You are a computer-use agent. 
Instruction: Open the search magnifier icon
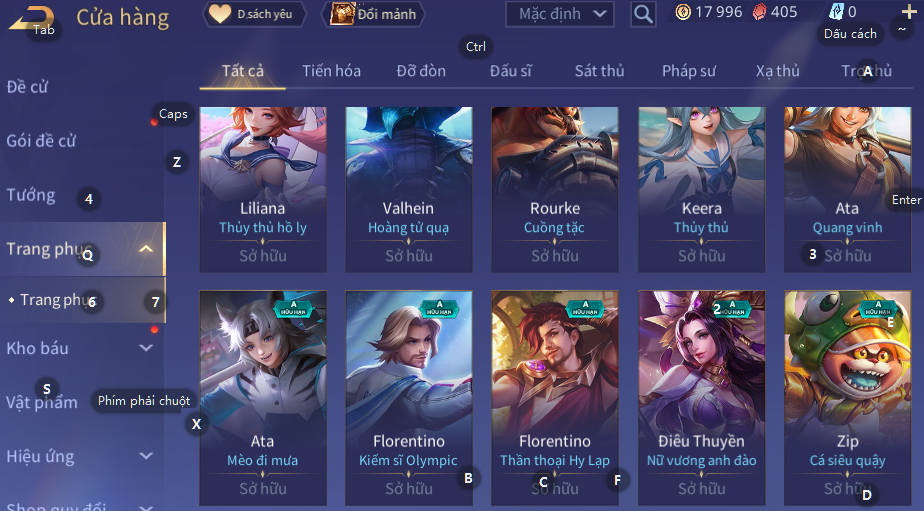[x=643, y=14]
